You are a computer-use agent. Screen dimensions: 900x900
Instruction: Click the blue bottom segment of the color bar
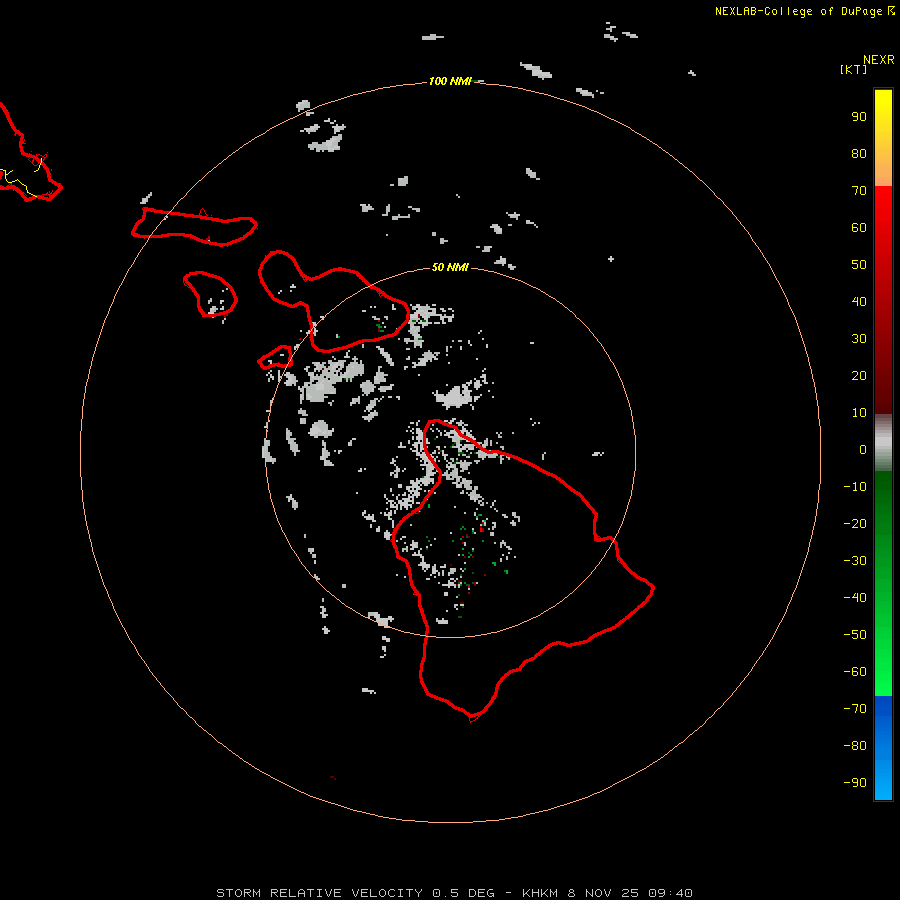pos(883,748)
